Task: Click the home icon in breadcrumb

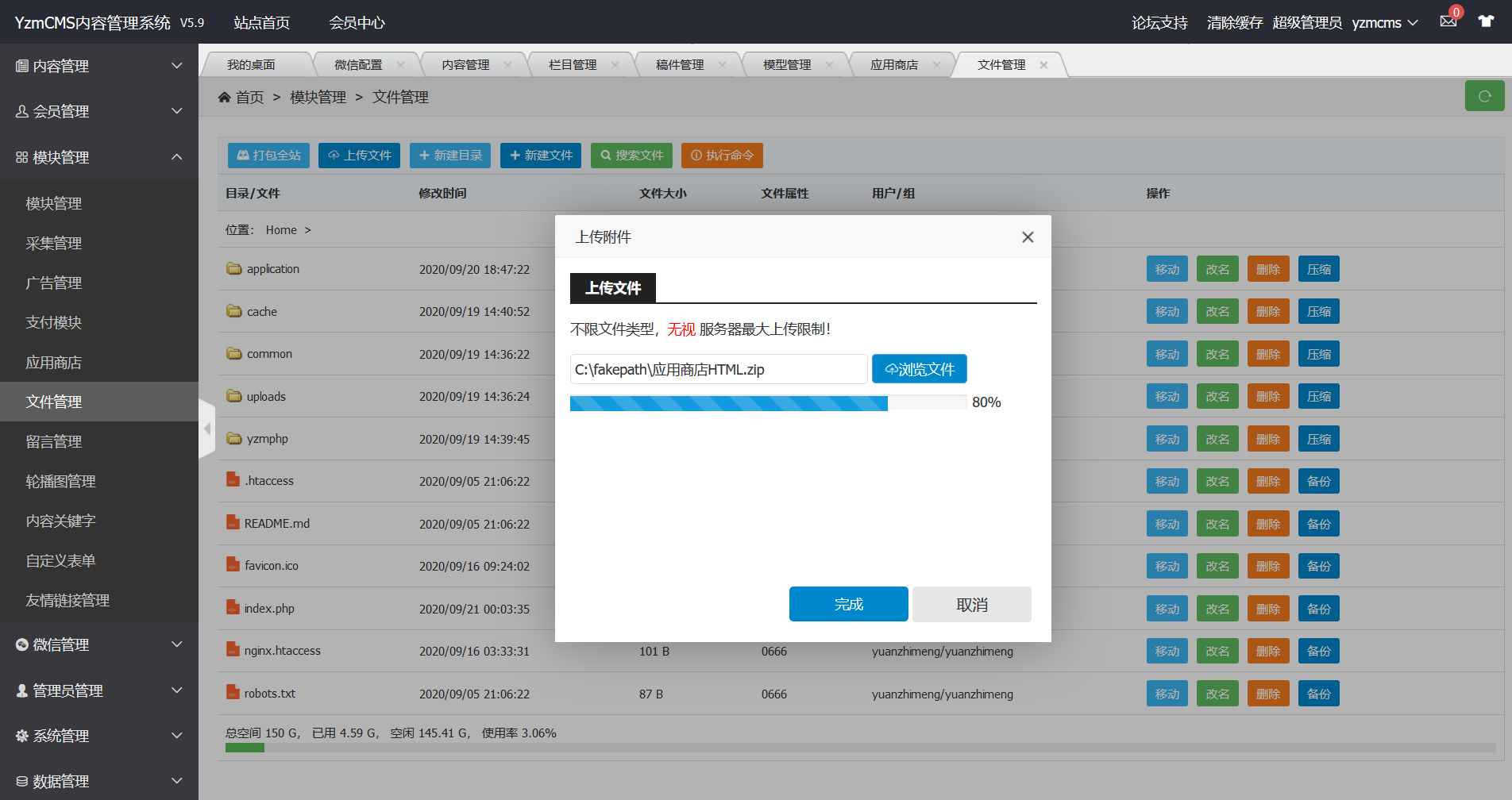Action: pos(225,97)
